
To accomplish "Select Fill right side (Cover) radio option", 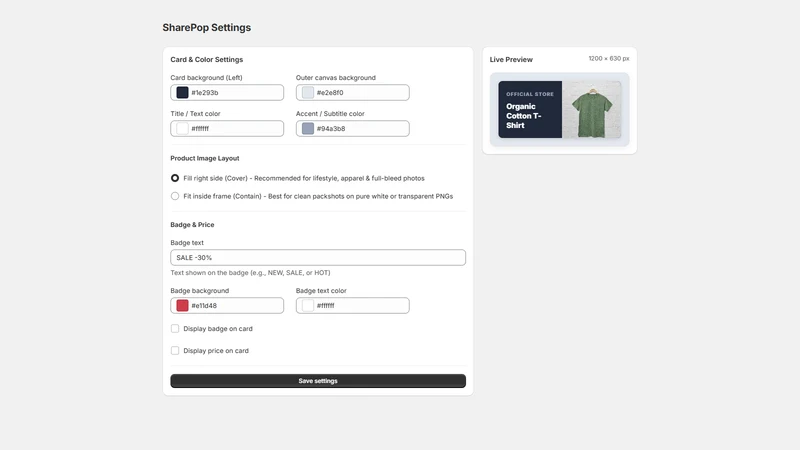I will 175,178.
